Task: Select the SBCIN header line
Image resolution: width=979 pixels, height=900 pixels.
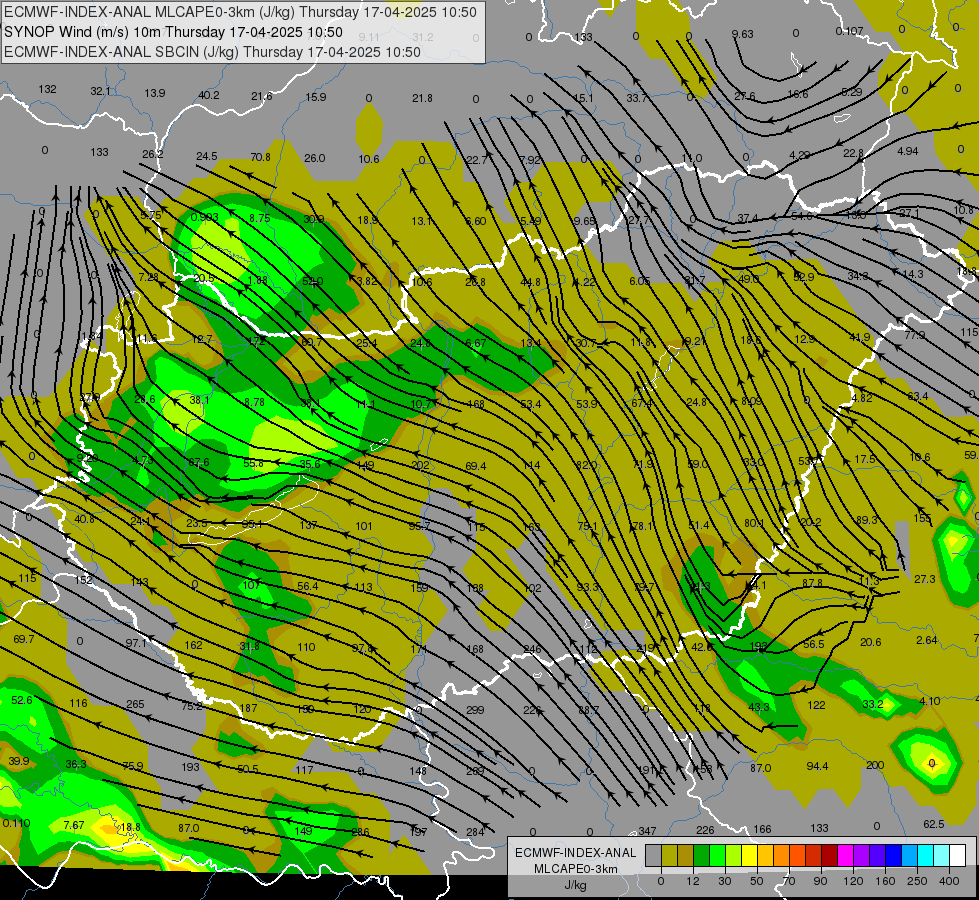Action: (x=212, y=52)
